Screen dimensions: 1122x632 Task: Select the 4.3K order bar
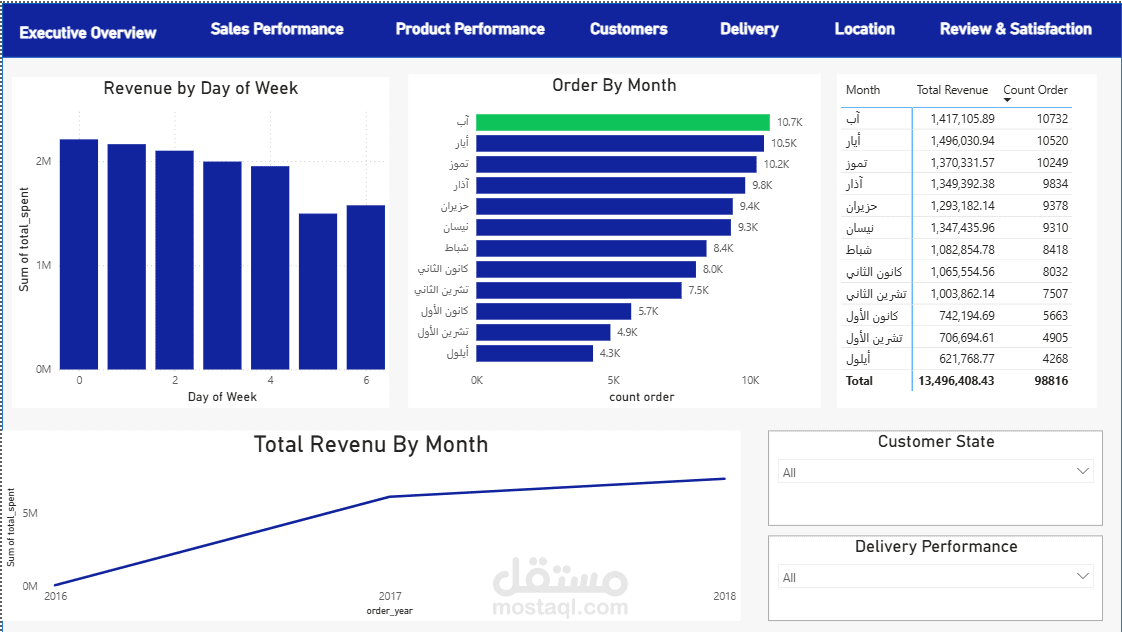[x=535, y=353]
